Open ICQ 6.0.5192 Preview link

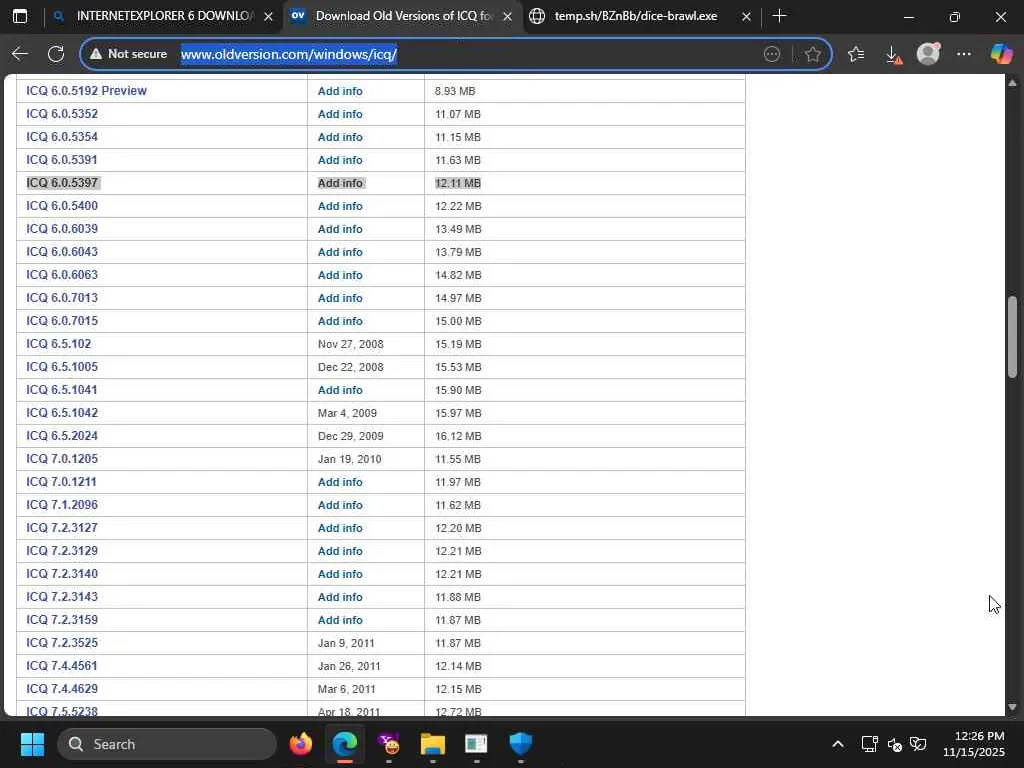click(x=86, y=91)
